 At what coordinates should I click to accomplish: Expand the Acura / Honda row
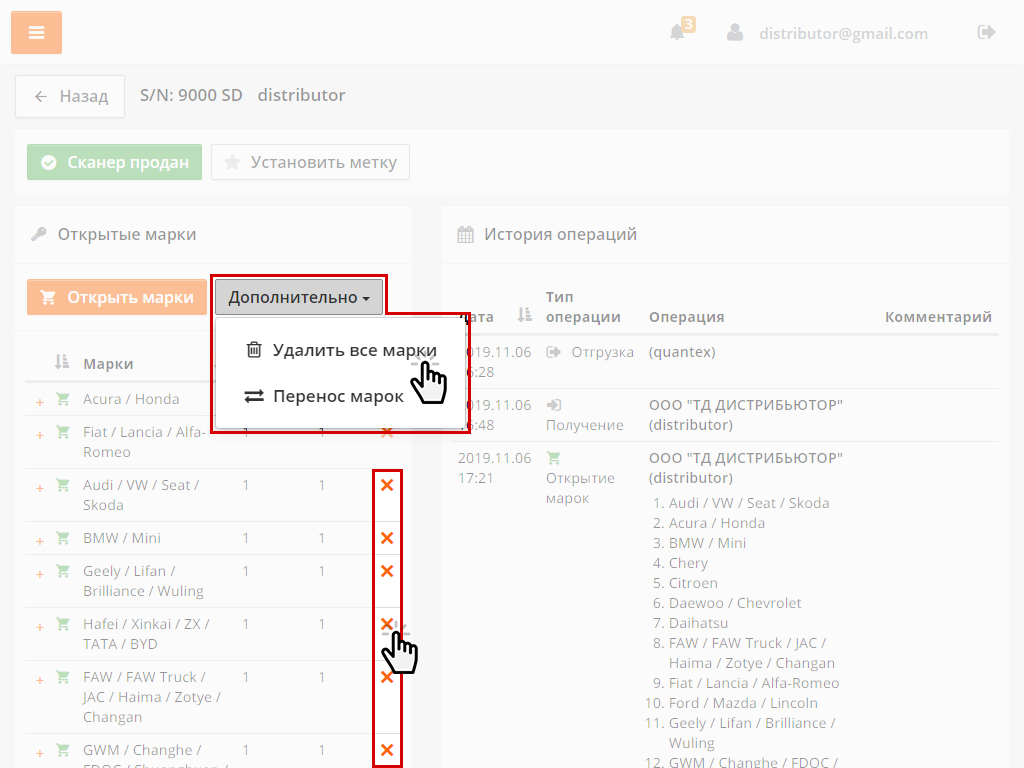tap(40, 401)
